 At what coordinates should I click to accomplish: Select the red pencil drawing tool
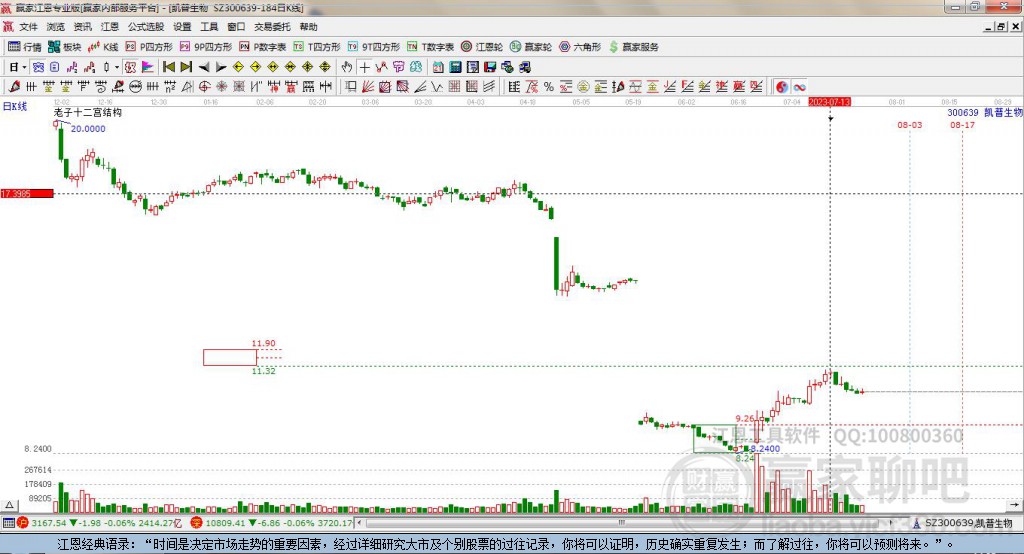coord(14,87)
